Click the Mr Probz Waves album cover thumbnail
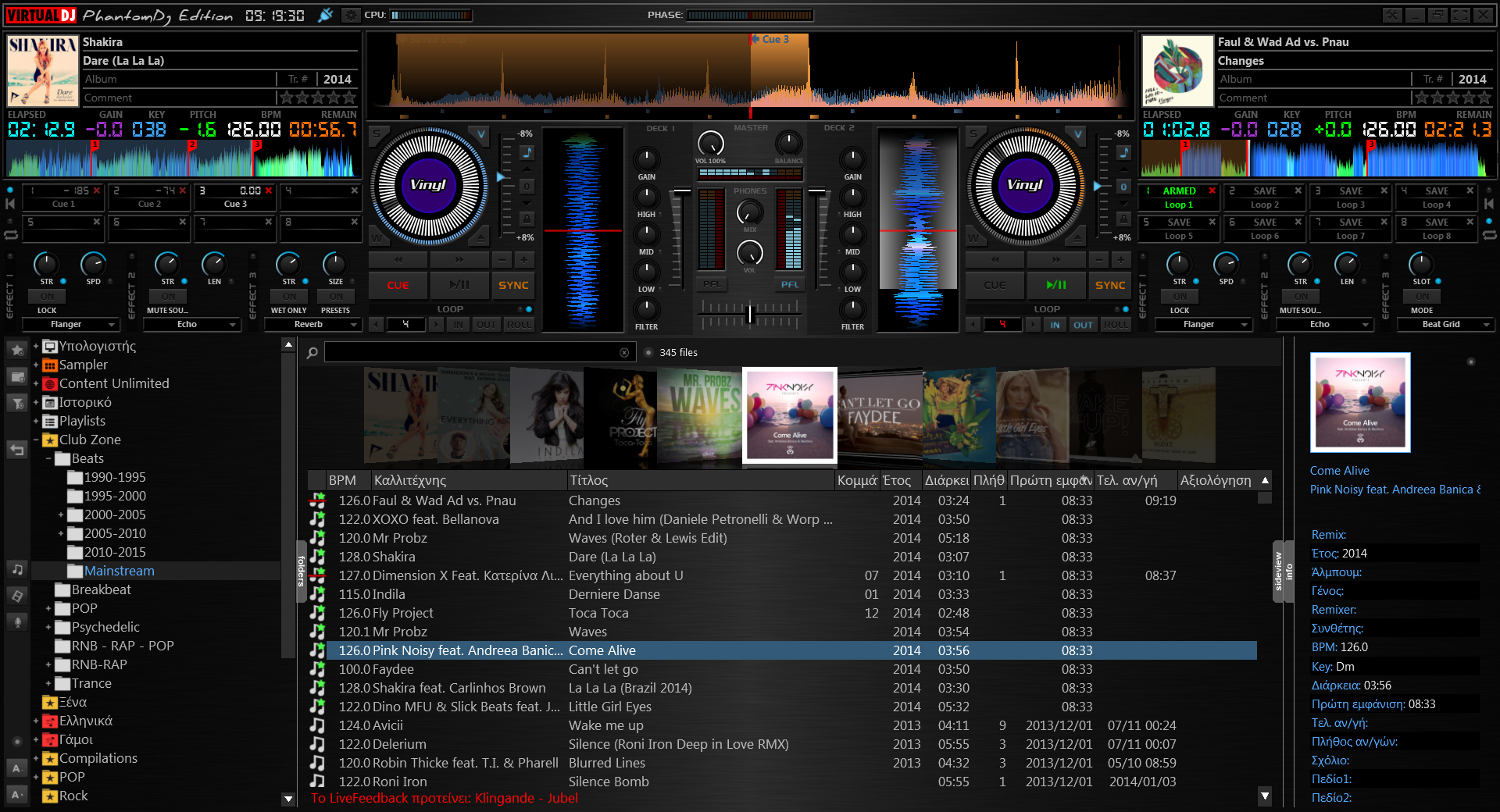 click(700, 417)
